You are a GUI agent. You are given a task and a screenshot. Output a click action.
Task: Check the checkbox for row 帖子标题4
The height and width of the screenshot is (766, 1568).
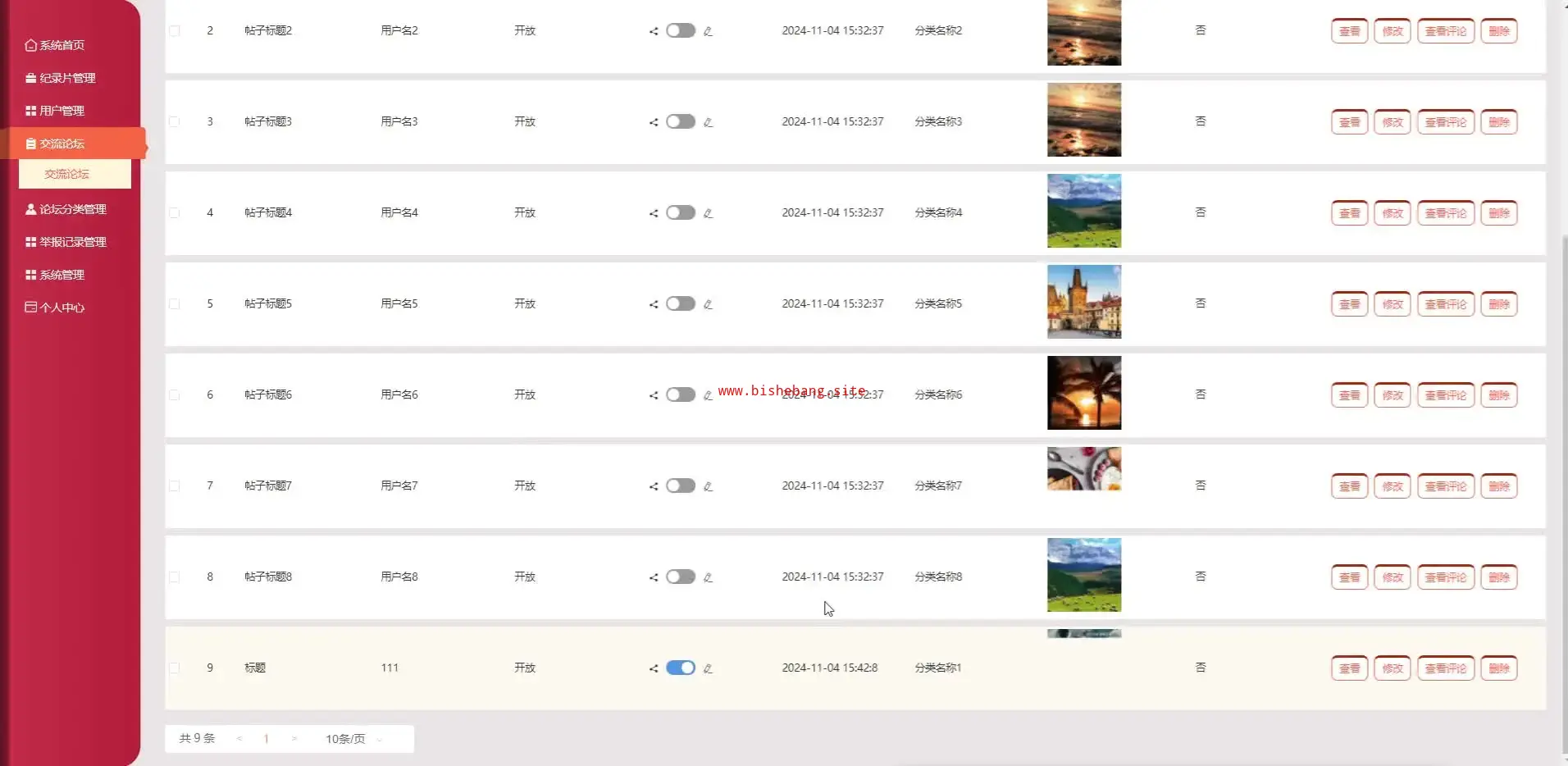tap(174, 212)
